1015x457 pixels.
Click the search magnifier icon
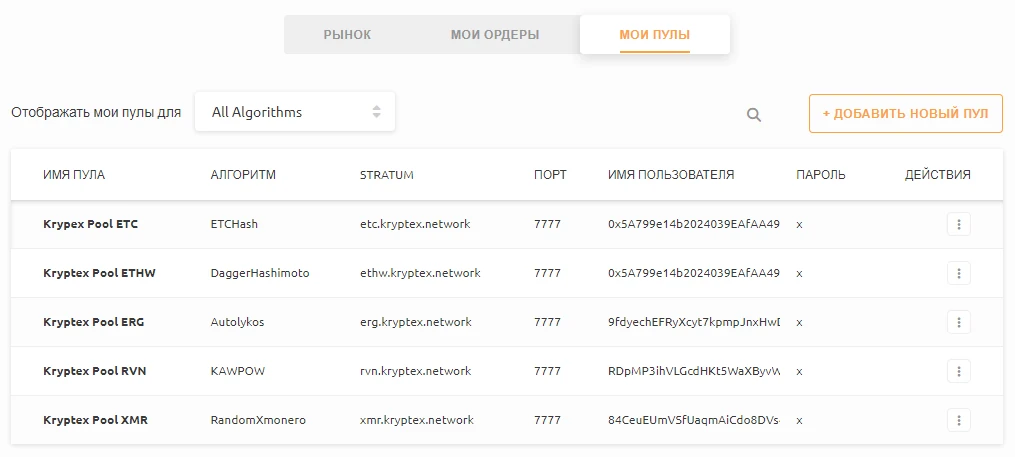(x=754, y=115)
